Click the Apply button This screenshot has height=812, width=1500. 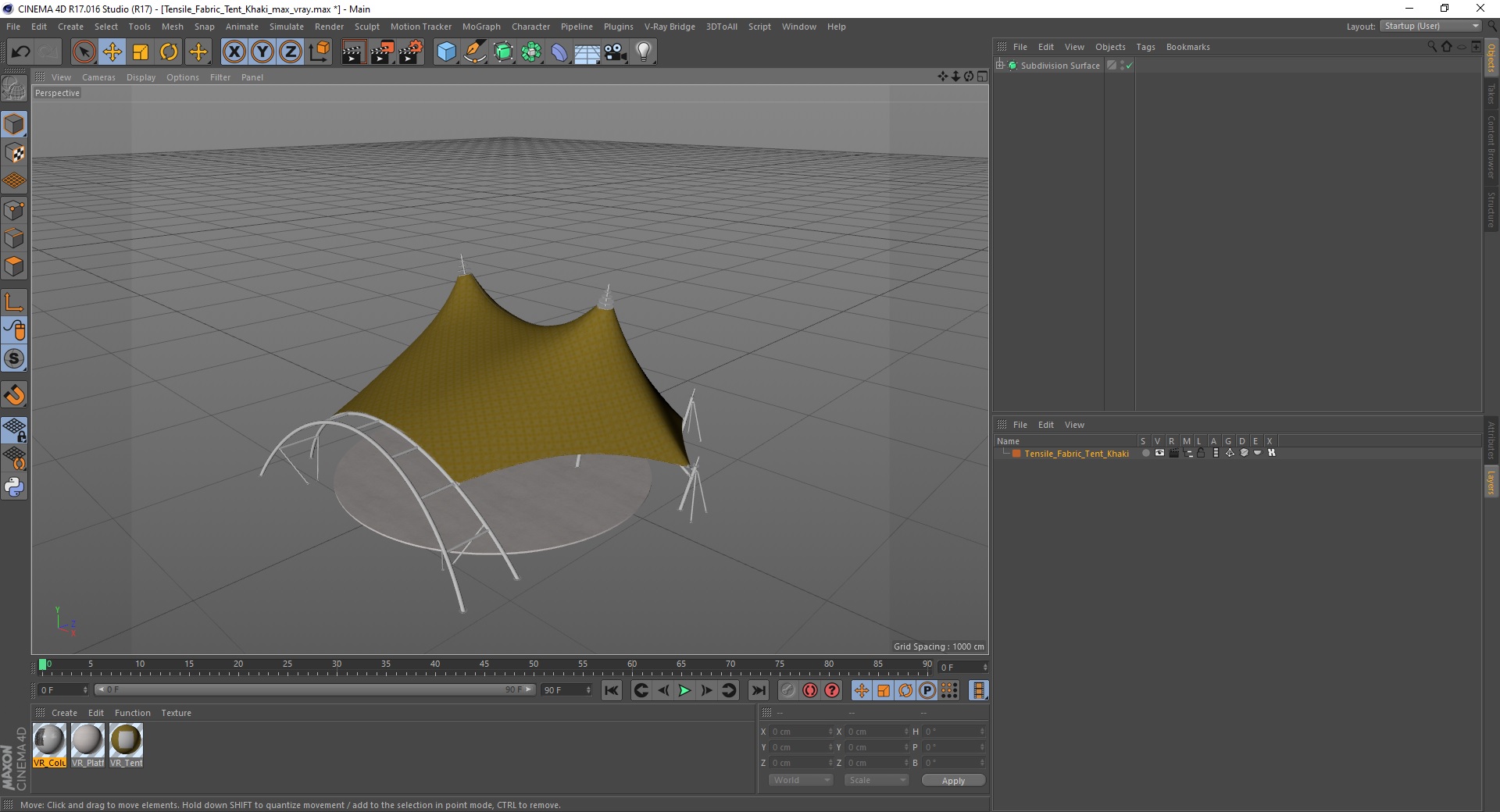tap(953, 781)
